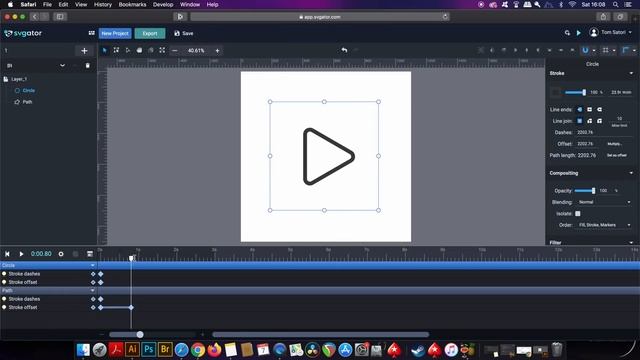Open the Tom Satori account menu
This screenshot has height=360, width=640.
pos(611,32)
